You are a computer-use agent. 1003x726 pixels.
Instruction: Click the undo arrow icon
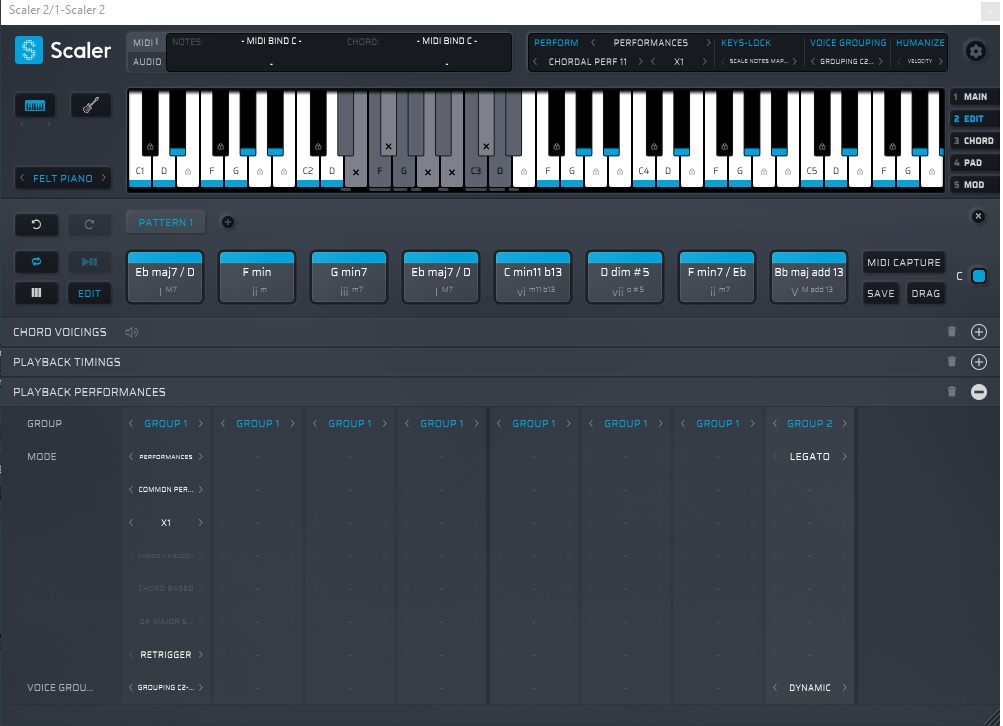coord(36,225)
